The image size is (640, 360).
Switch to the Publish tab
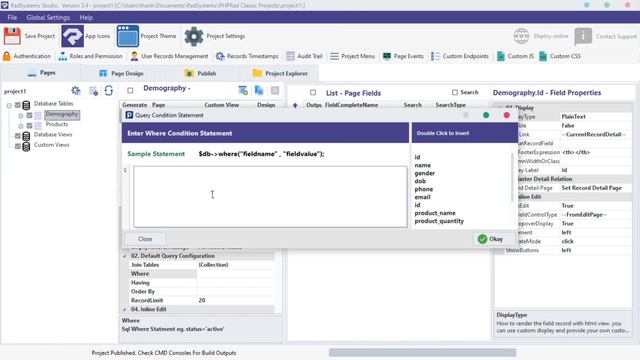(x=200, y=73)
